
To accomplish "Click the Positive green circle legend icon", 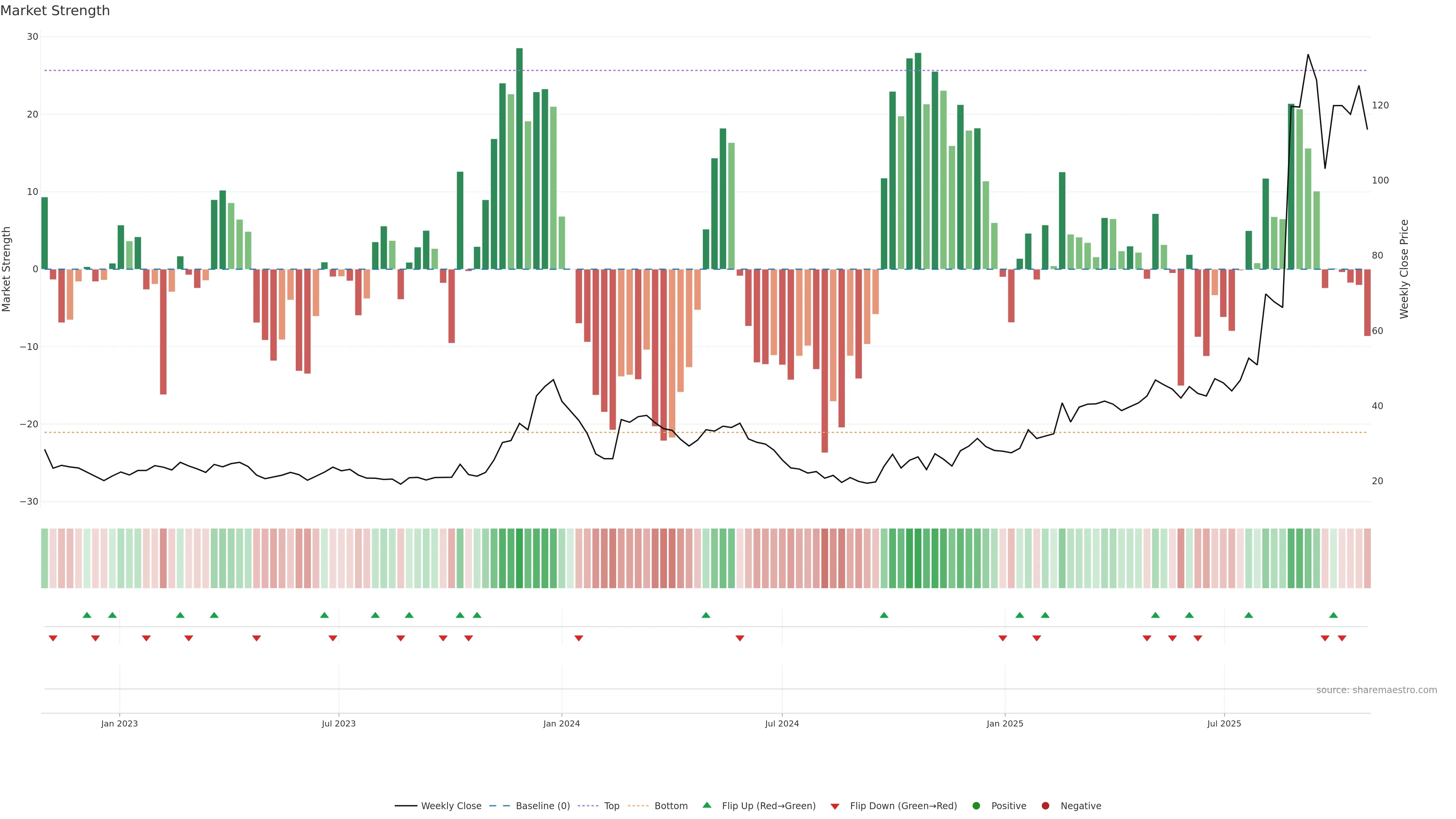I will (976, 806).
